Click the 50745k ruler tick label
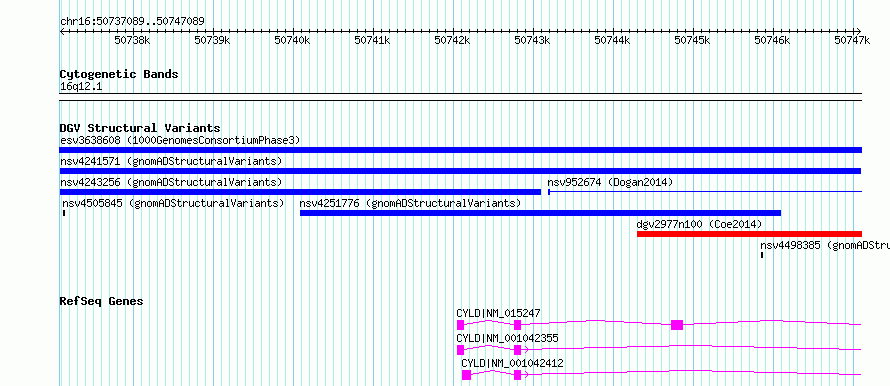890x386 pixels. pyautogui.click(x=692, y=40)
